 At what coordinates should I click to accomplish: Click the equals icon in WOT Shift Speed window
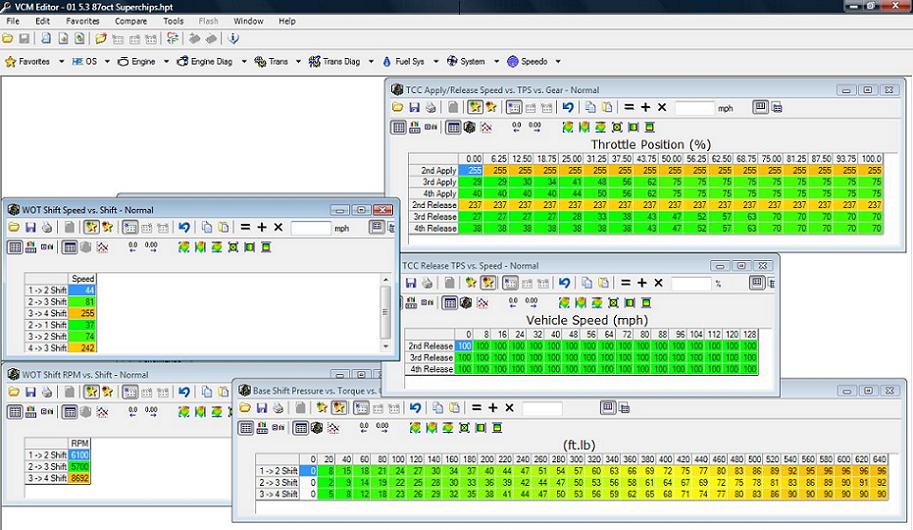click(x=244, y=228)
